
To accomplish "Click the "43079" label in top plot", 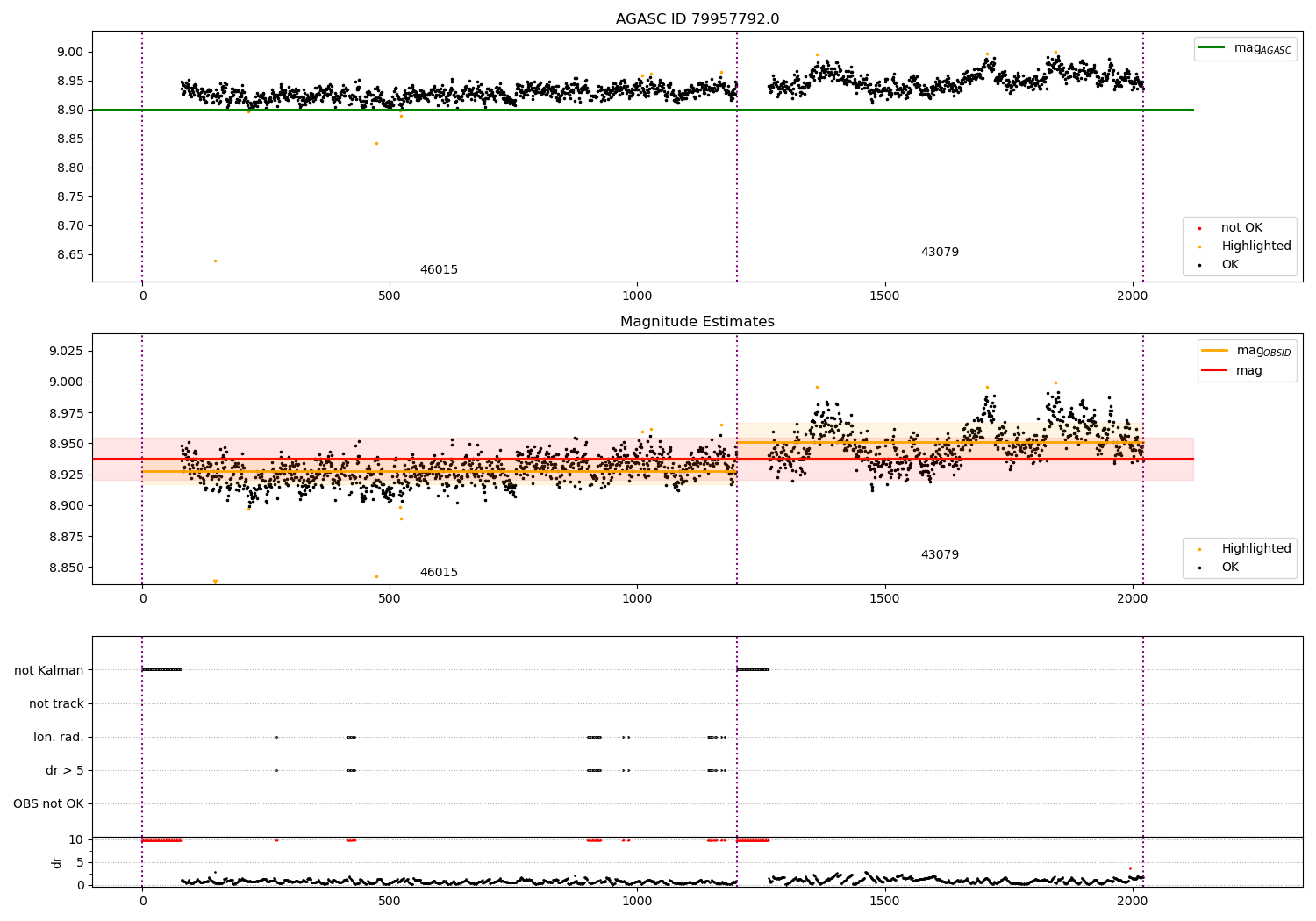I will click(x=940, y=253).
